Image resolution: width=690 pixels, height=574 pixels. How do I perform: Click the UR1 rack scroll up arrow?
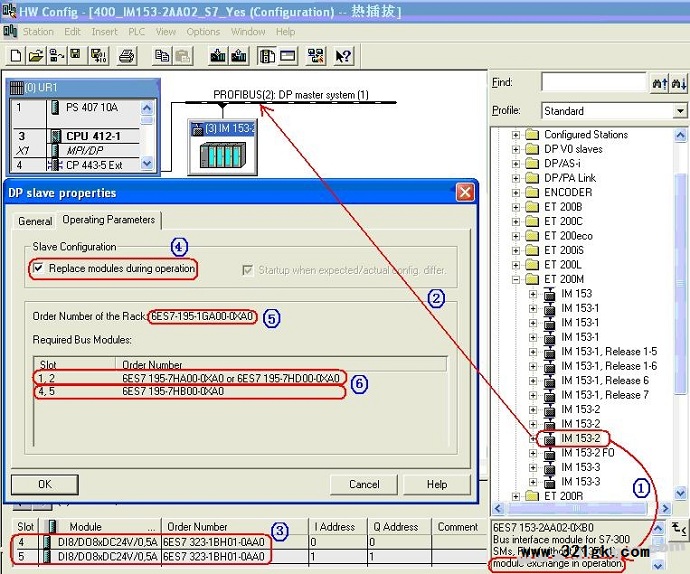(147, 107)
